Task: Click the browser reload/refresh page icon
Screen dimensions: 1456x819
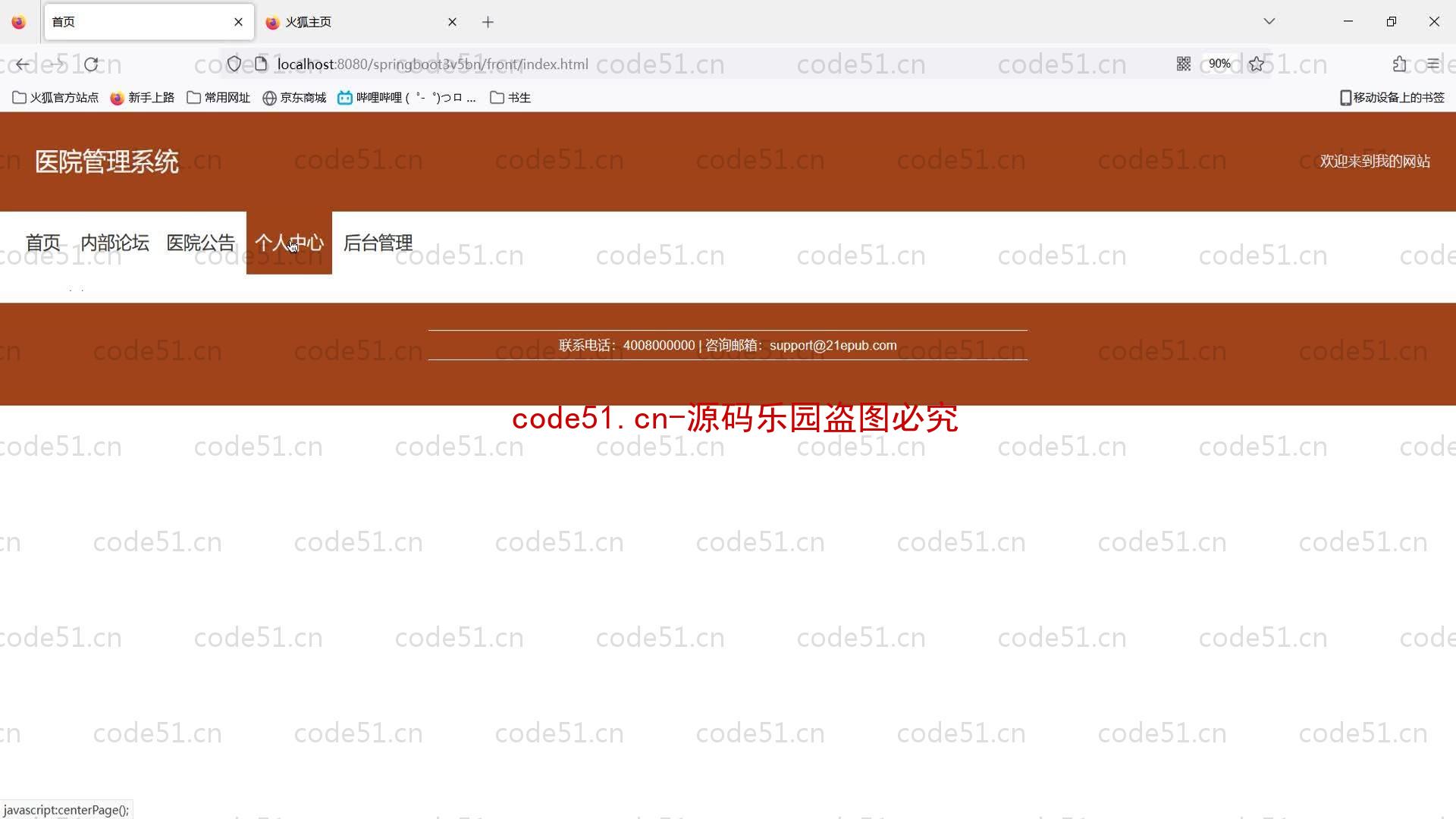Action: (90, 63)
